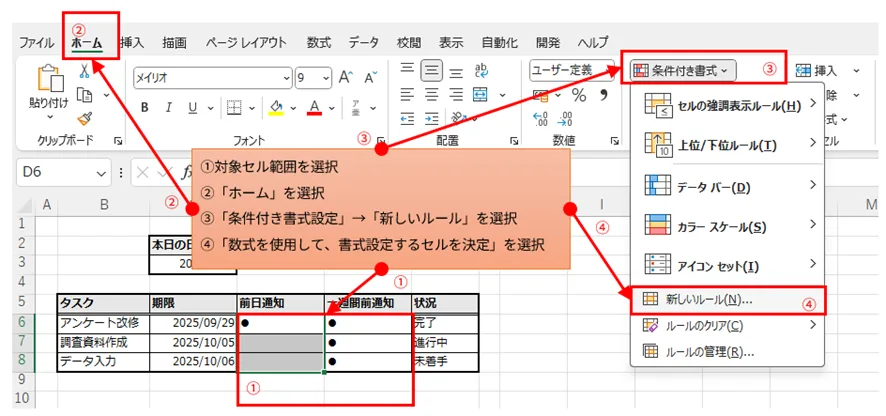The image size is (886, 416).
Task: Click the Increase Decimal icon
Action: 540,119
